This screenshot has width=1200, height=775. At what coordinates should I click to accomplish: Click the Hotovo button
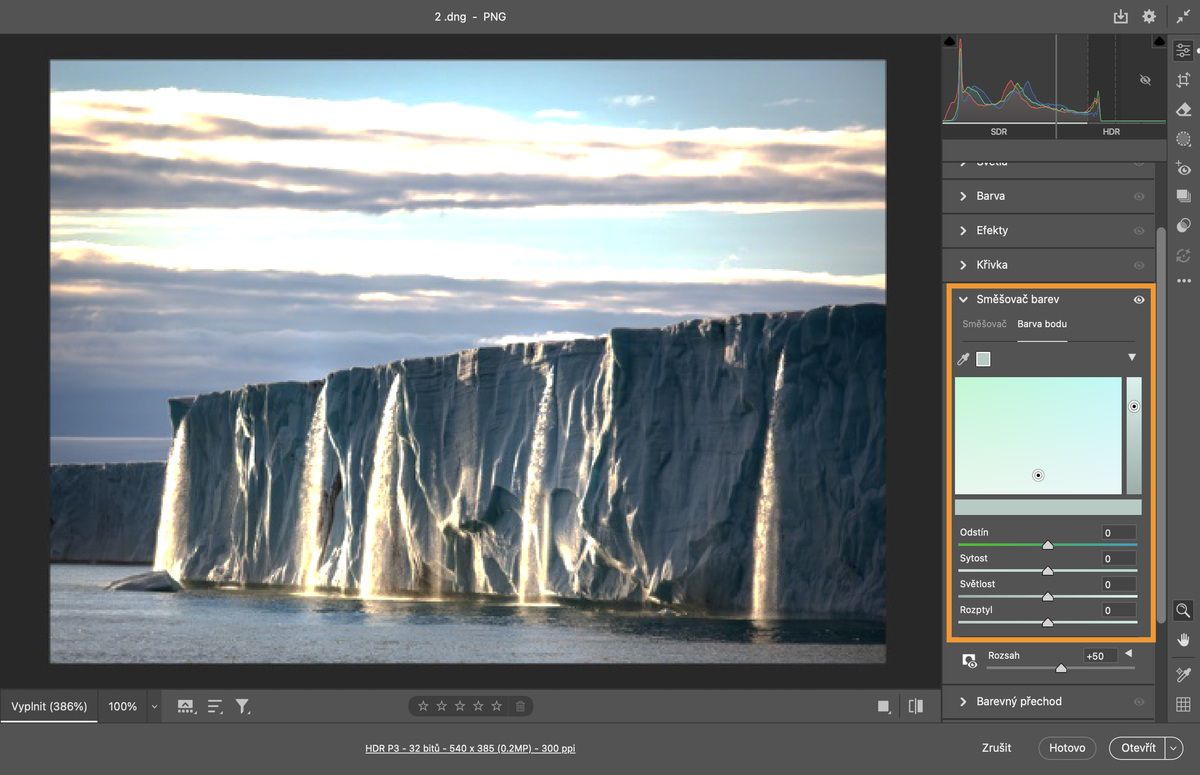point(1067,748)
